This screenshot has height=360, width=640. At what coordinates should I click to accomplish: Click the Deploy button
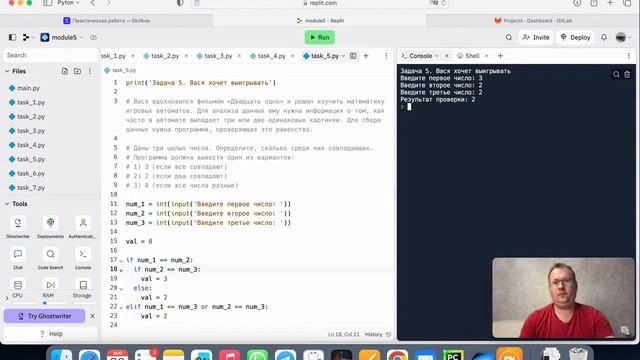point(575,38)
